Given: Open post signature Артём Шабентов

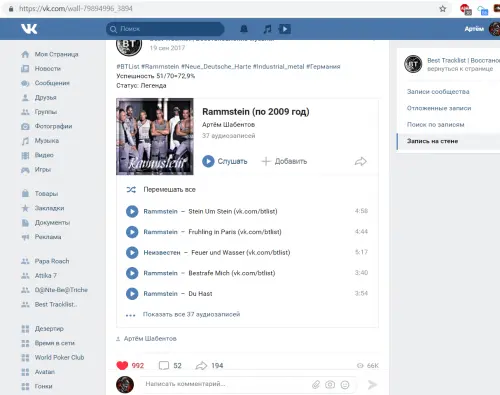Looking at the screenshot, I should tap(150, 339).
